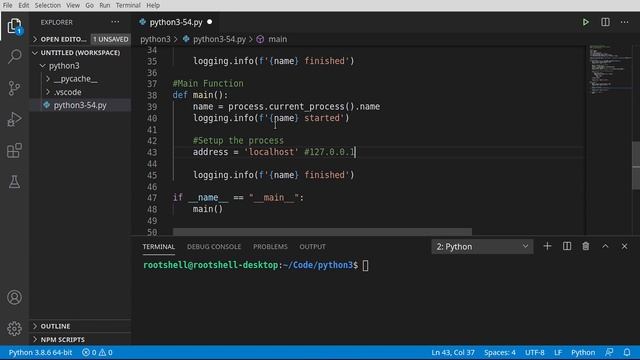Open the Go menu
640x360 pixels.
pos(89,5)
